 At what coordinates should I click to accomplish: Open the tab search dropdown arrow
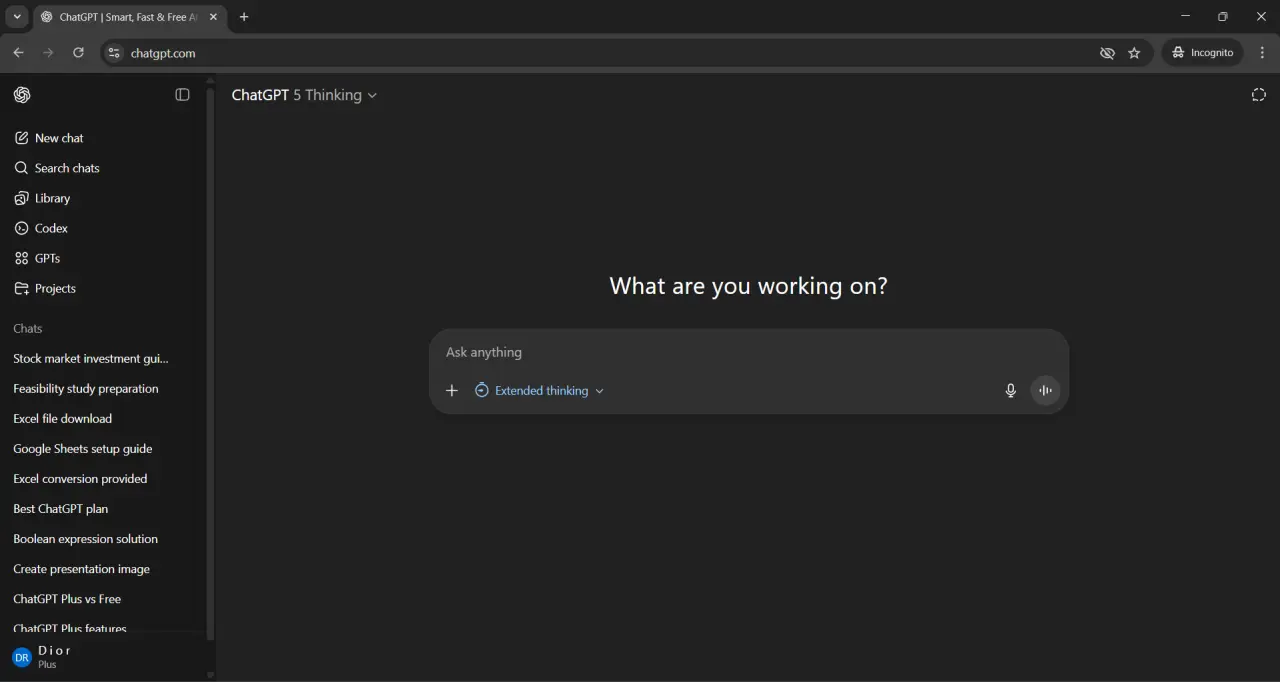[x=17, y=17]
